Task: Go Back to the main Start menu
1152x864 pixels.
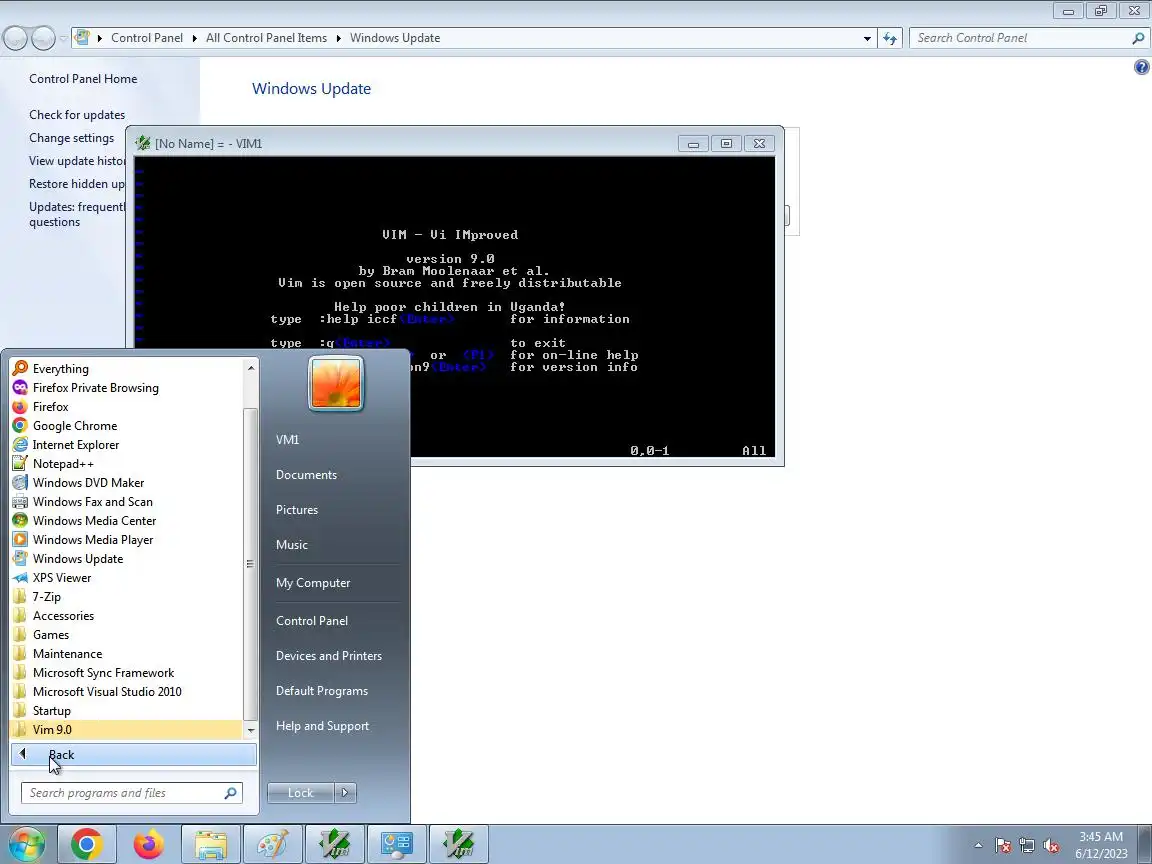Action: click(134, 755)
